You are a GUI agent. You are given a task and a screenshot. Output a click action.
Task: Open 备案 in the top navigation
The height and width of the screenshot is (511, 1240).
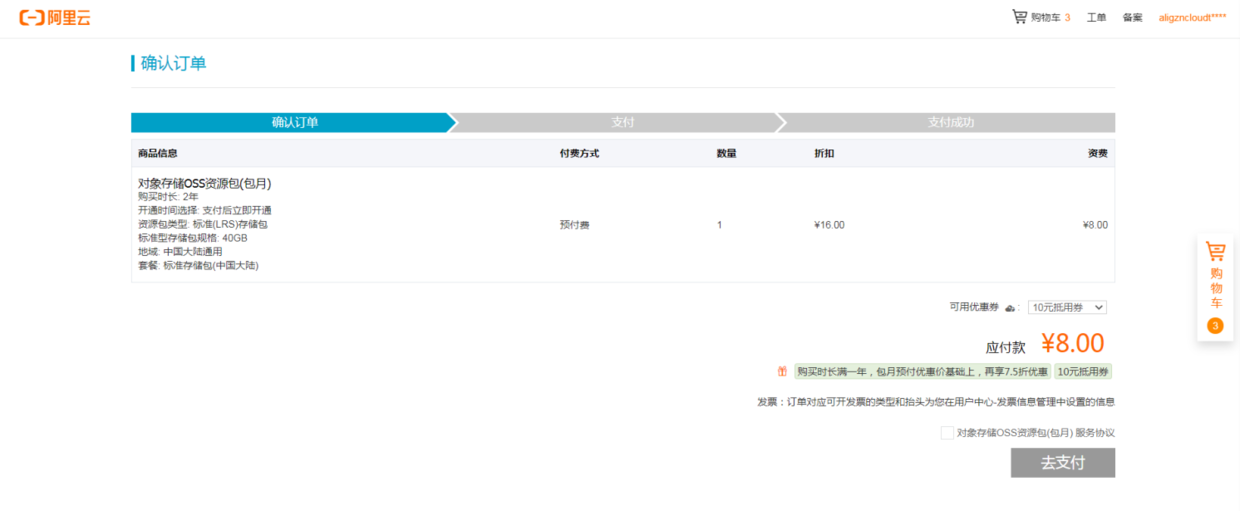coord(1132,18)
